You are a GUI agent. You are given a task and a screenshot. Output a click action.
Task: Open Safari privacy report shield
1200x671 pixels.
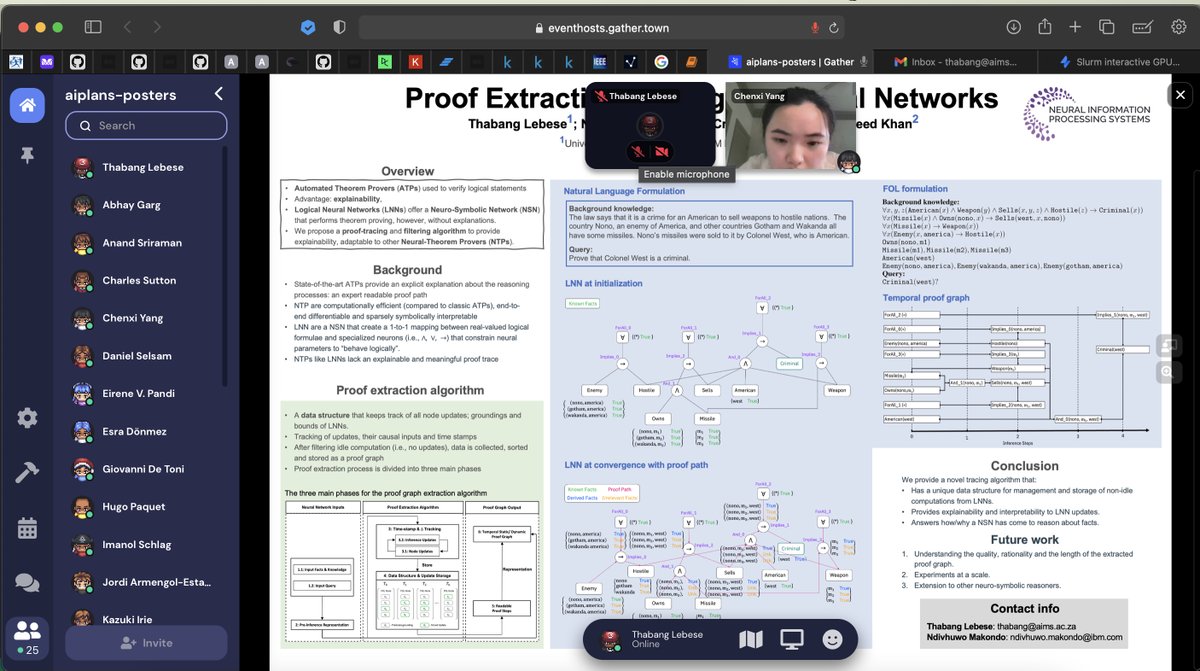tap(339, 28)
